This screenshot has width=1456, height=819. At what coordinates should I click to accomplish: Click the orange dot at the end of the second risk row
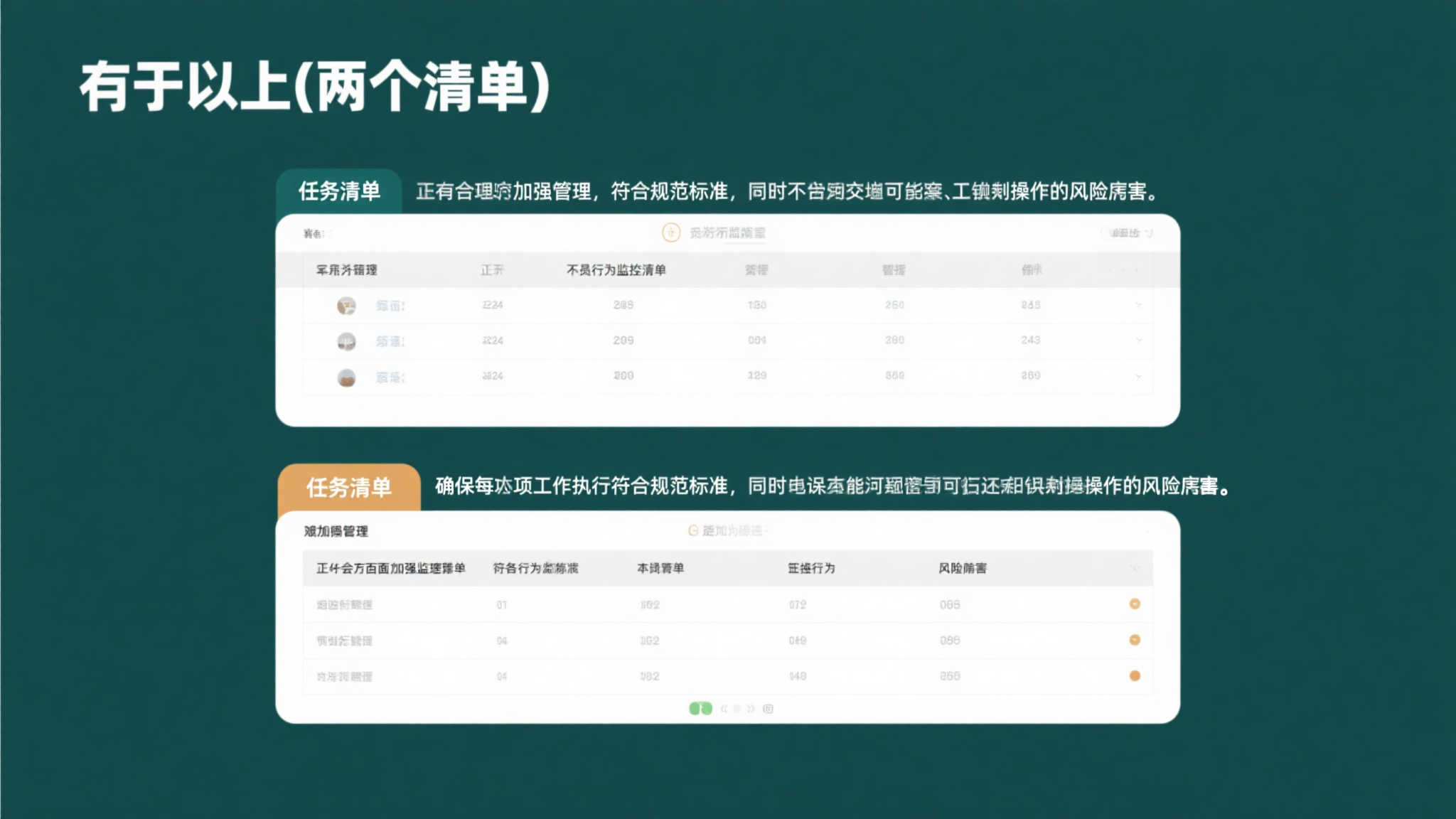click(1135, 639)
